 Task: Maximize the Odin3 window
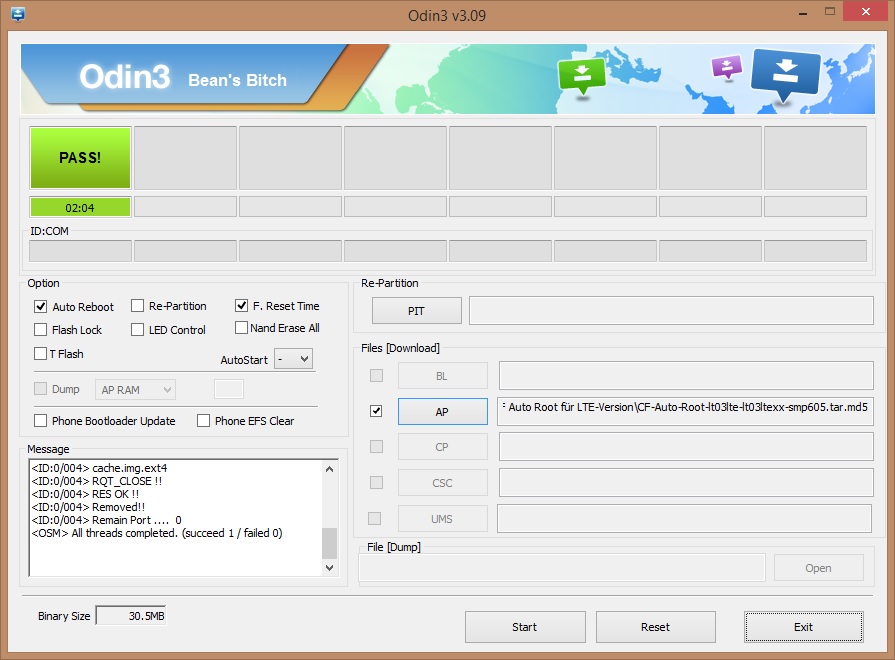tap(830, 12)
